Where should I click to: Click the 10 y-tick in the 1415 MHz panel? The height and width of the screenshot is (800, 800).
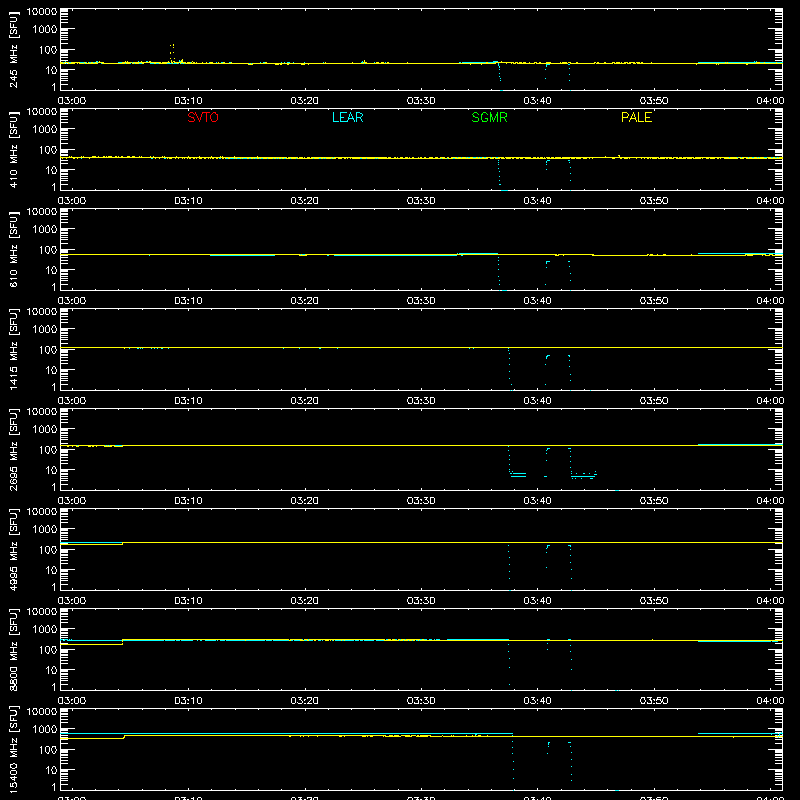tap(51, 370)
